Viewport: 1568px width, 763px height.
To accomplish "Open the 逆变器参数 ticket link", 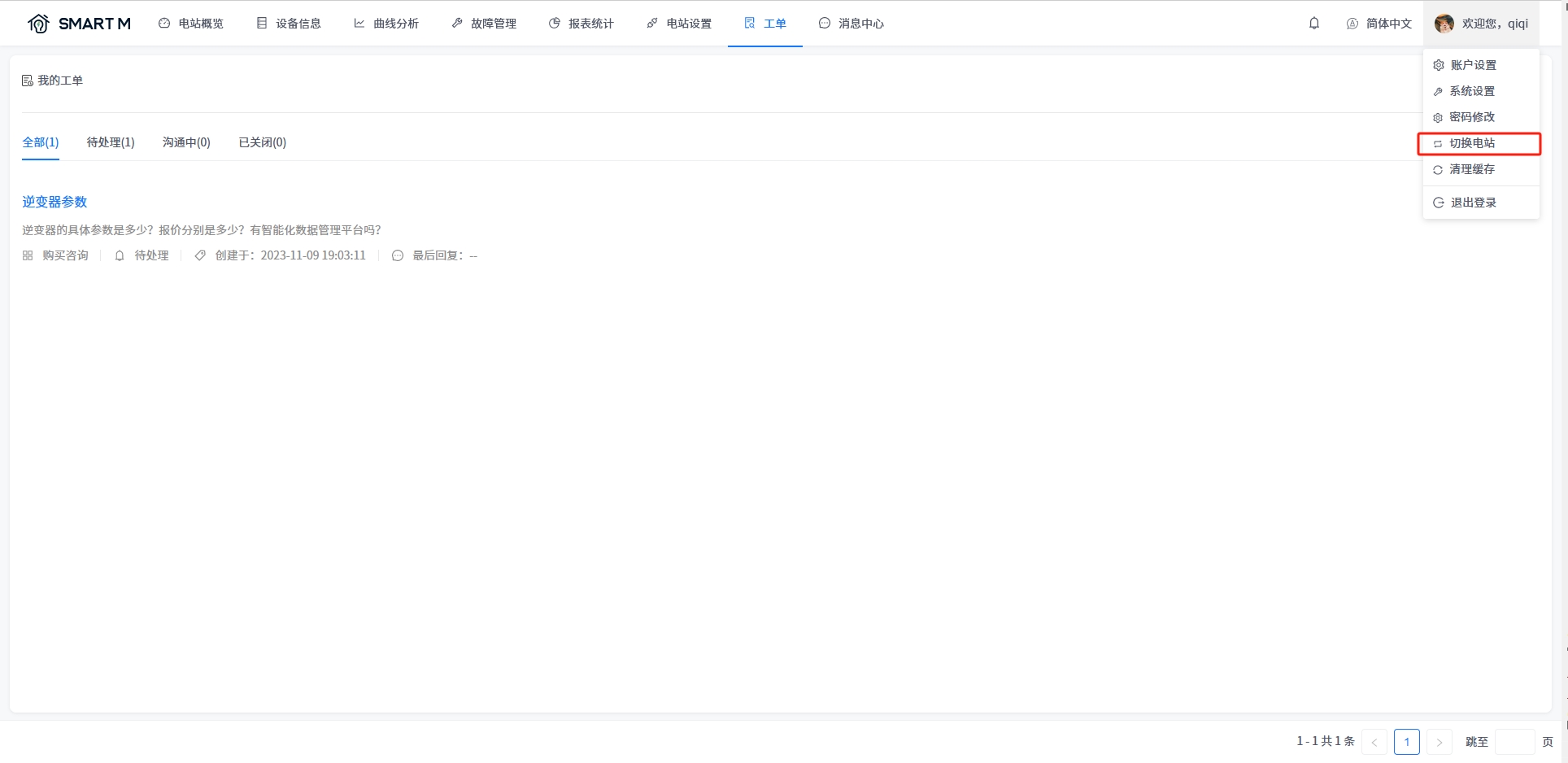I will pos(54,202).
